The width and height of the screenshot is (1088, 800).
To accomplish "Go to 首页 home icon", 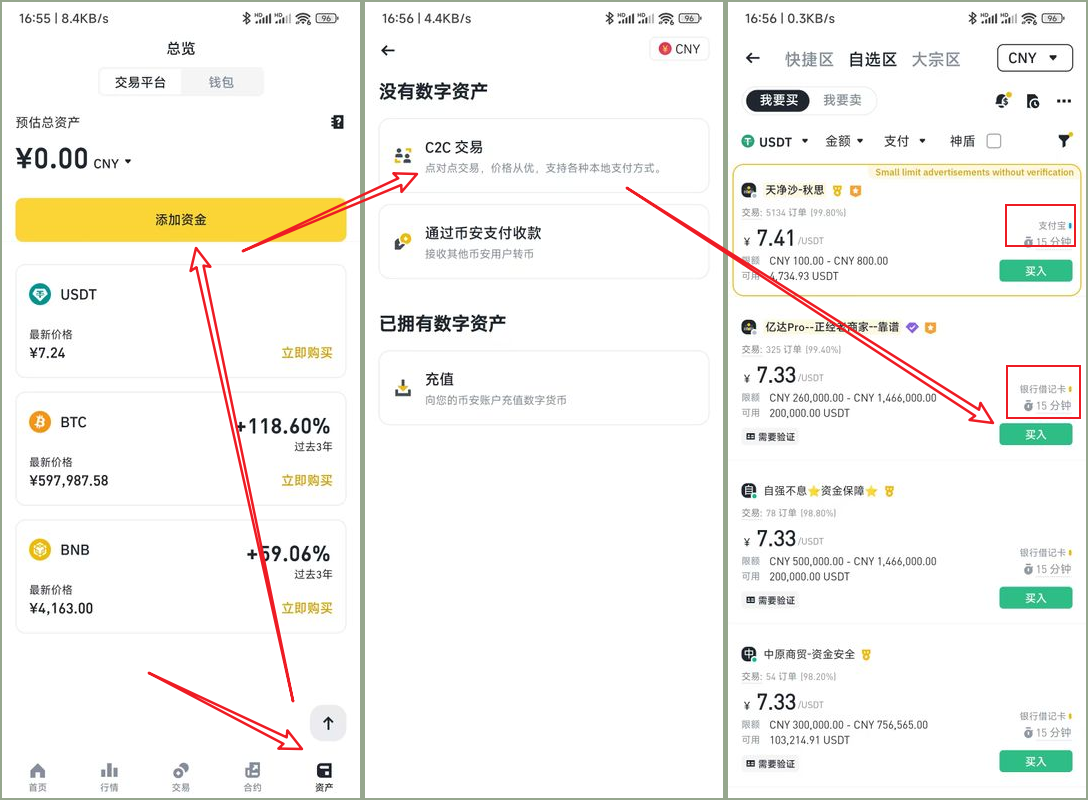I will (x=37, y=776).
